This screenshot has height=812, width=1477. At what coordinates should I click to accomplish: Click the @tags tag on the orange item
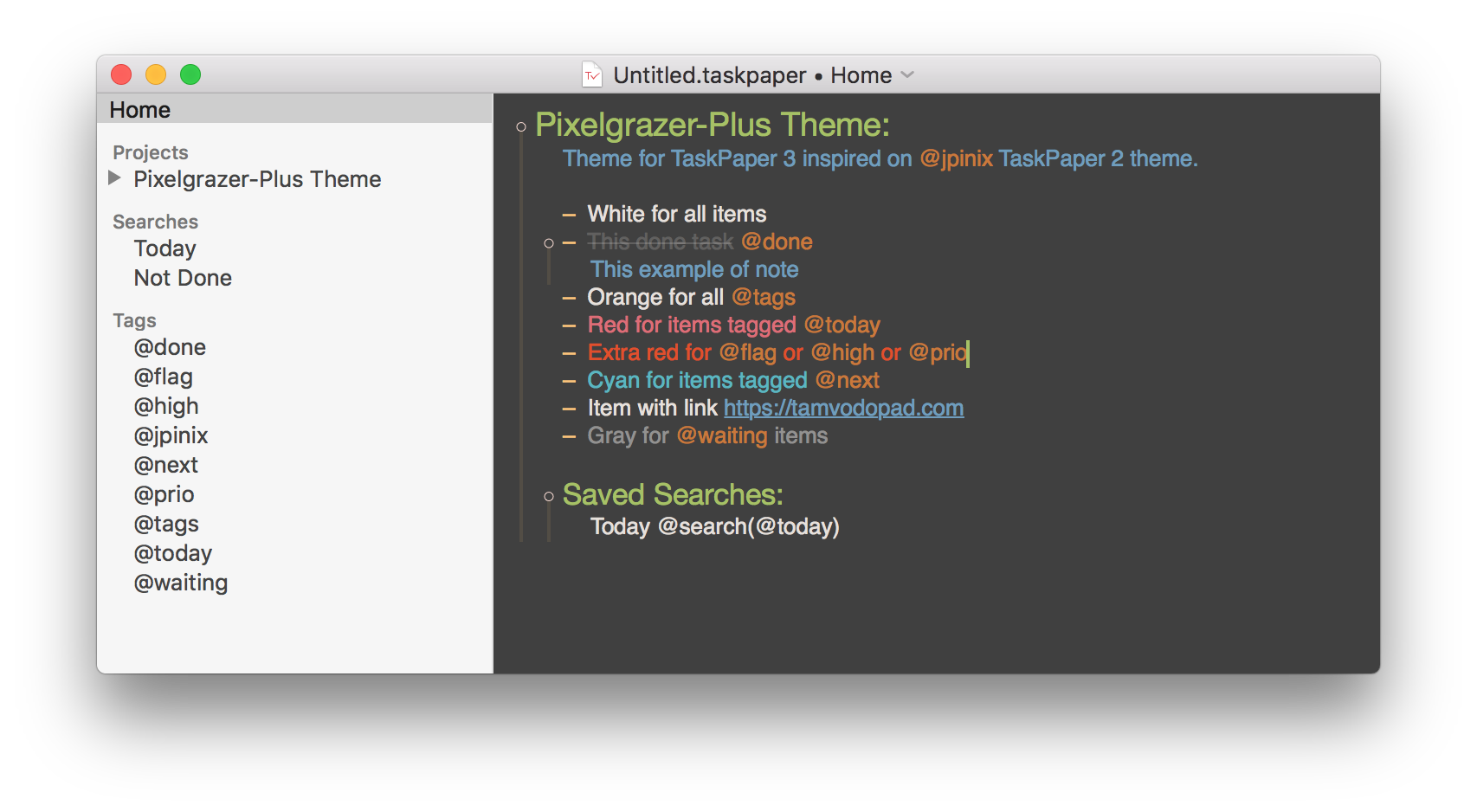(764, 297)
